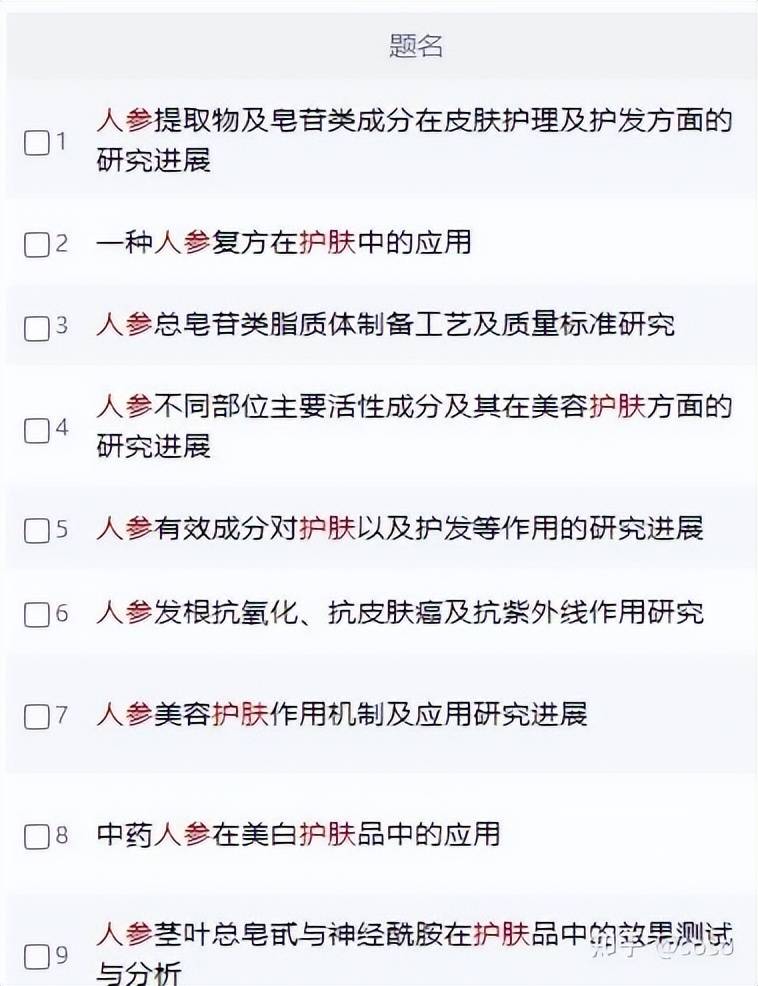Select checkbox for result 3
Screen dimensions: 758x986
(x=36, y=328)
